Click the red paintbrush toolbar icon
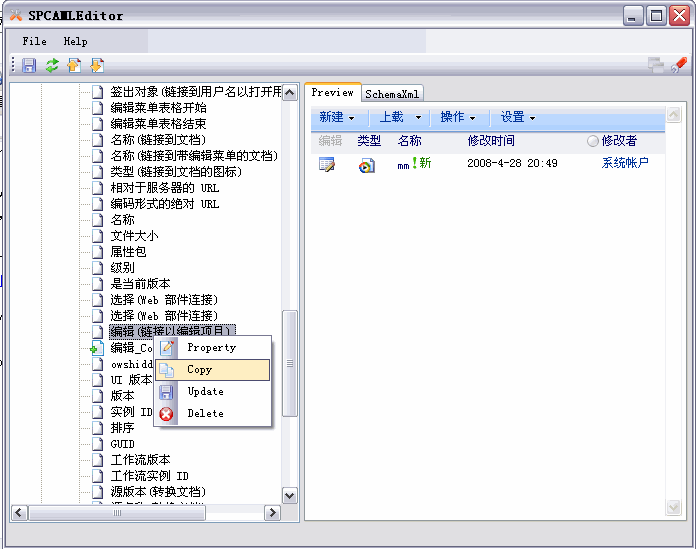 [x=679, y=65]
